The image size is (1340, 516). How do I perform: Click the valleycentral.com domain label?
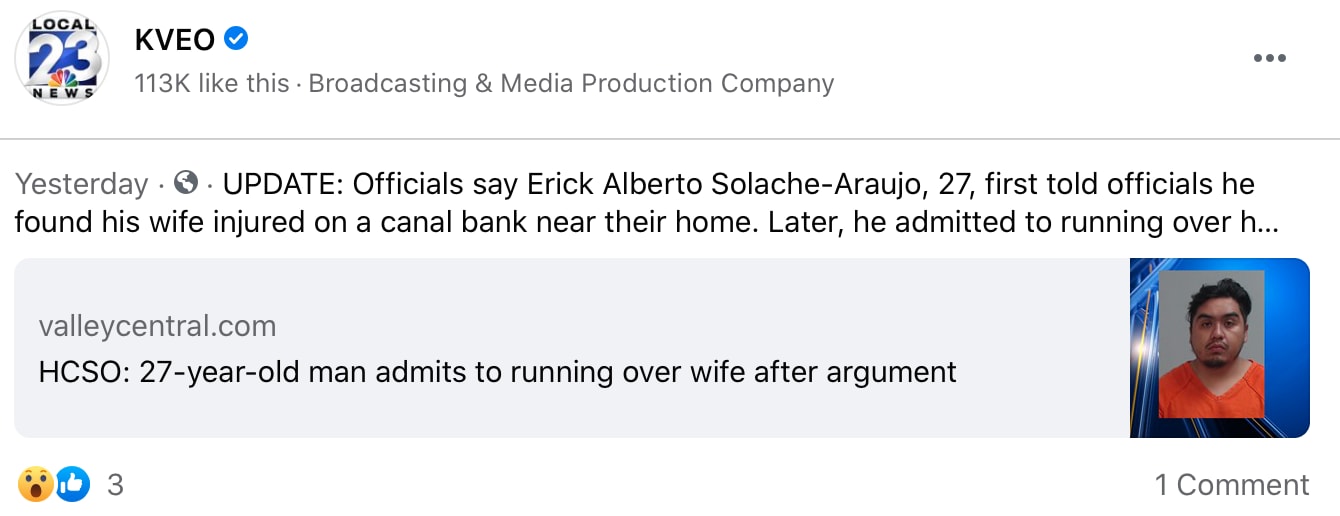pyautogui.click(x=157, y=326)
